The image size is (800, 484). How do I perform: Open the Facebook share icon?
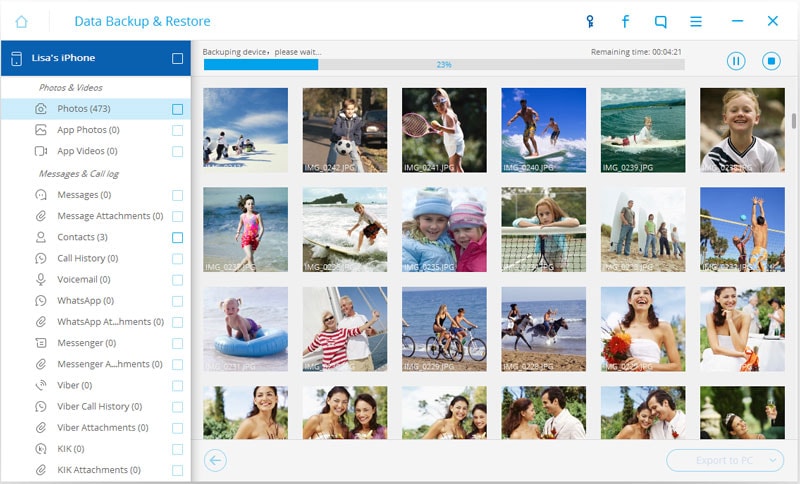pyautogui.click(x=625, y=21)
